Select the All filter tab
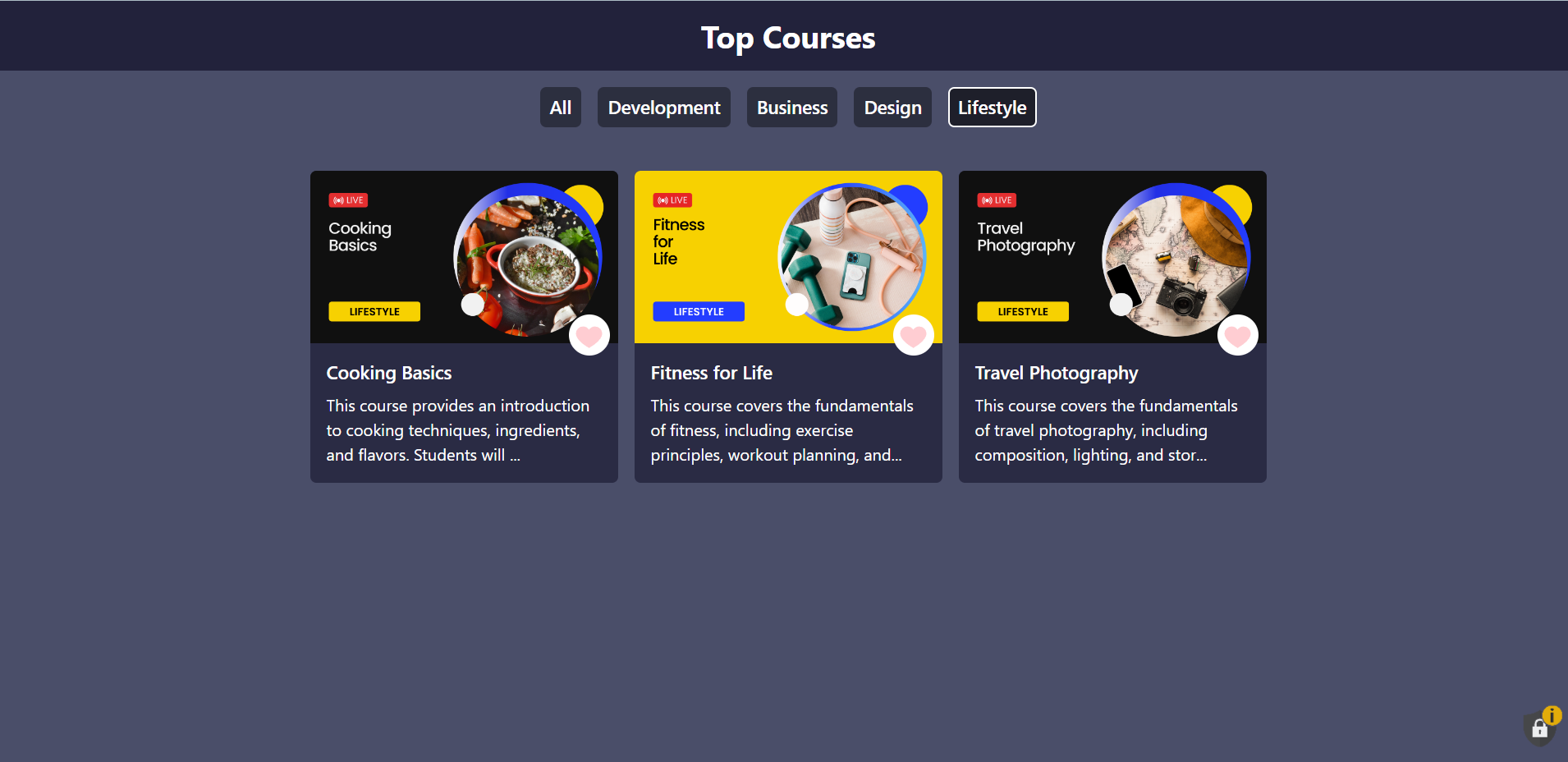 561,108
